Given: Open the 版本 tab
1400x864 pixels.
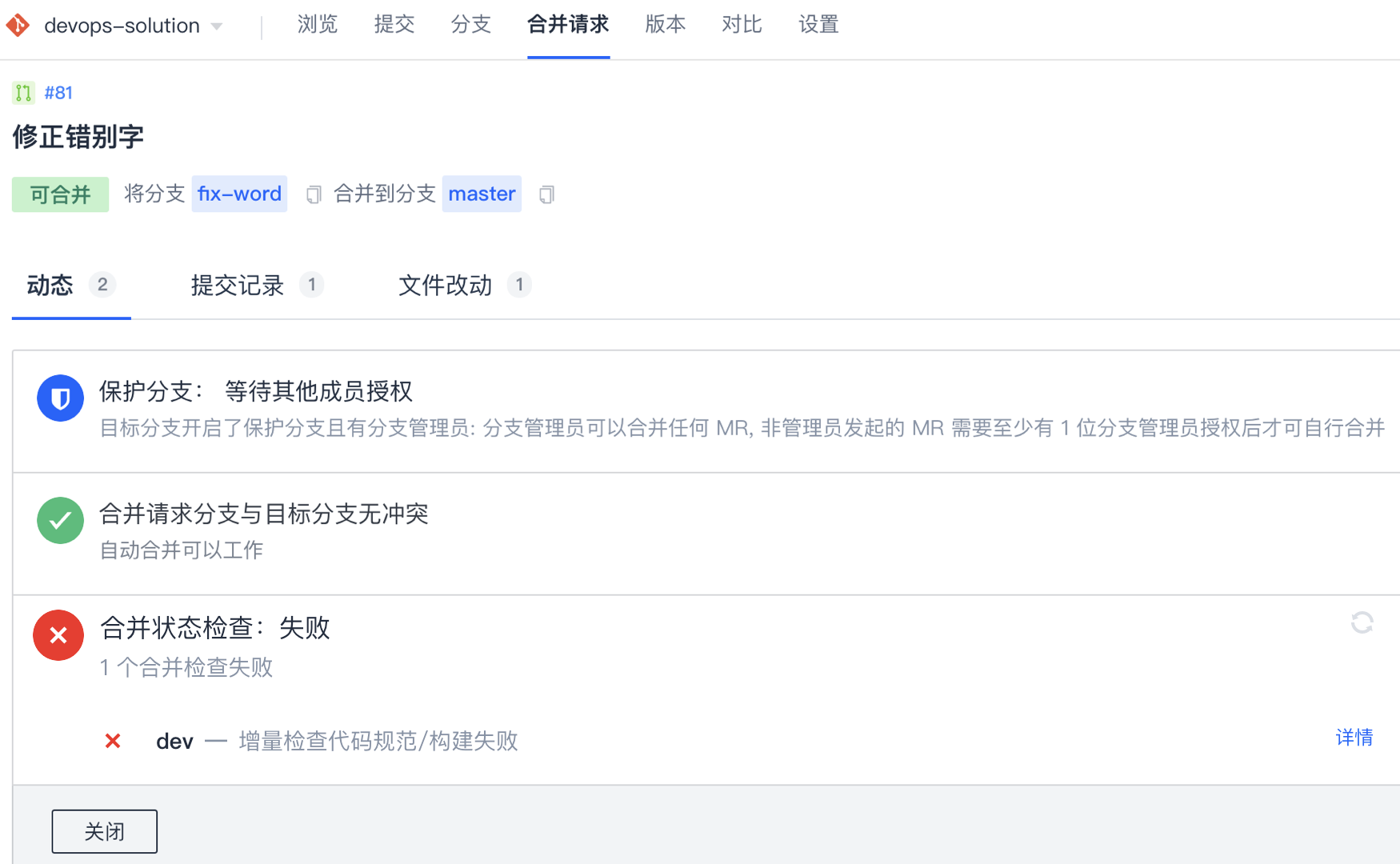Looking at the screenshot, I should click(666, 25).
